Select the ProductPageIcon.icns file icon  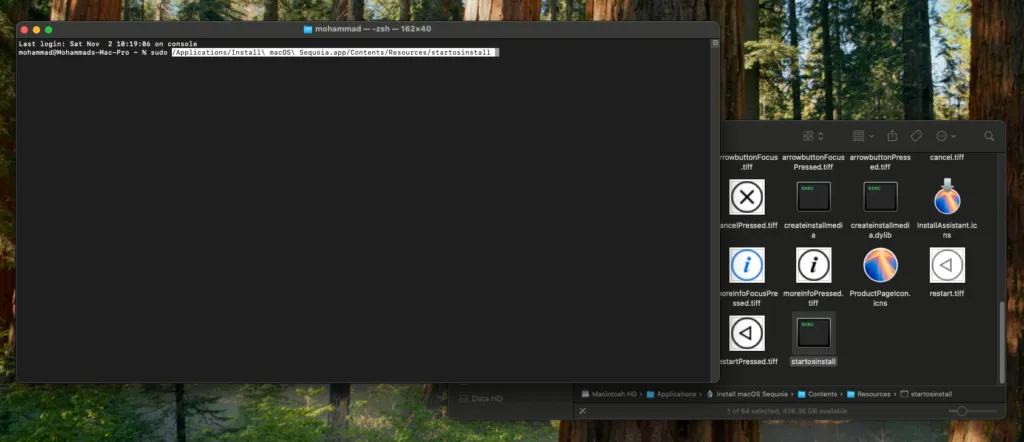(x=880, y=264)
